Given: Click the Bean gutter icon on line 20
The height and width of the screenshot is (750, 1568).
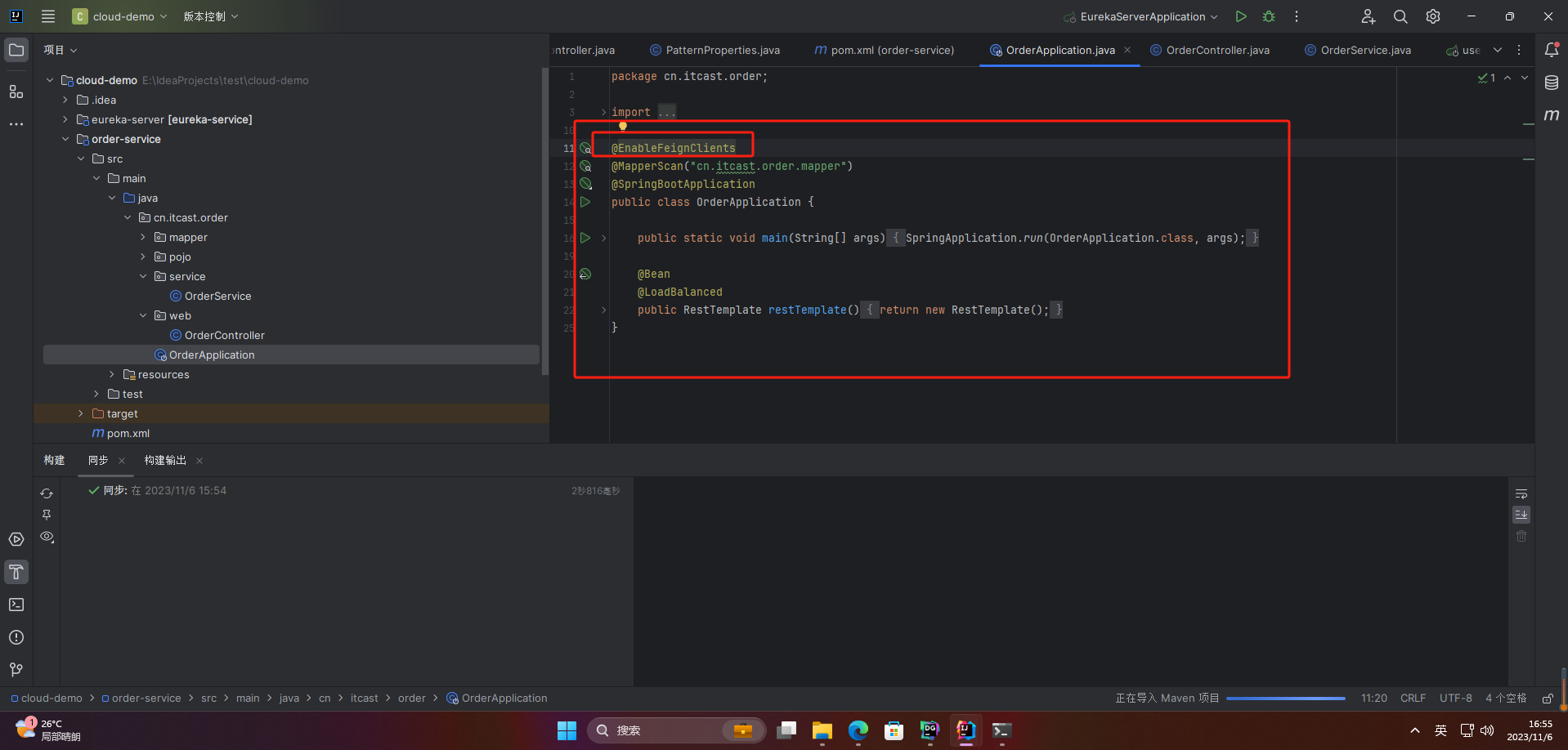Looking at the screenshot, I should pos(585,274).
